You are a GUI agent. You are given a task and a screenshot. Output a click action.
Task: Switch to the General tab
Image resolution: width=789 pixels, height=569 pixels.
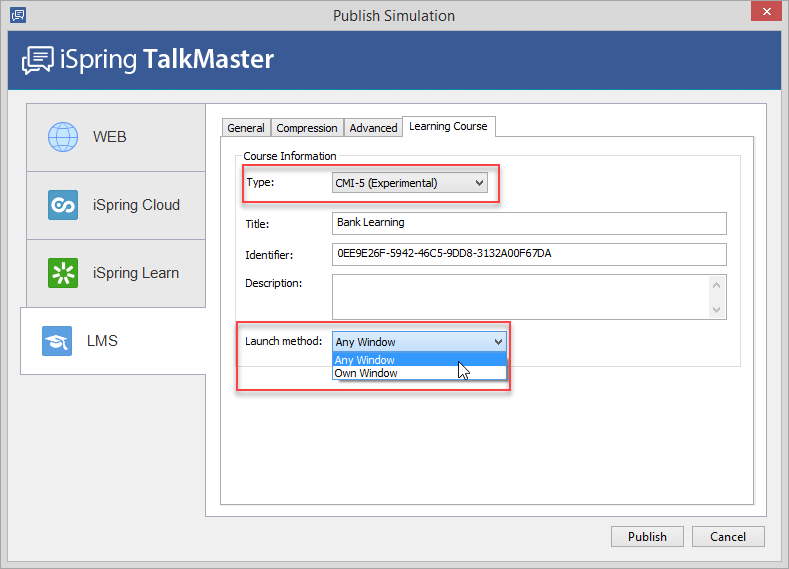point(246,128)
